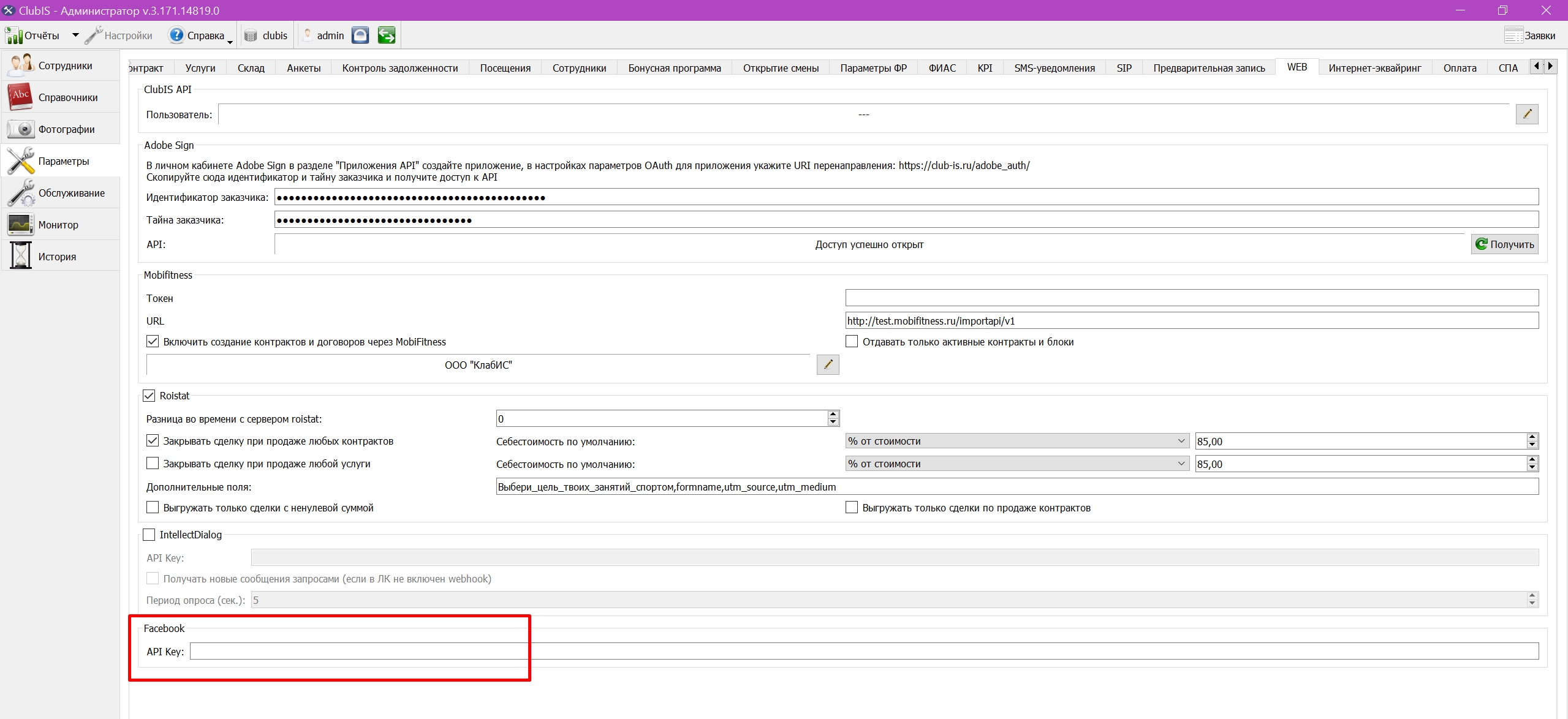Open the second % от стоимости dropdown
The width and height of the screenshot is (1568, 719).
click(1017, 464)
